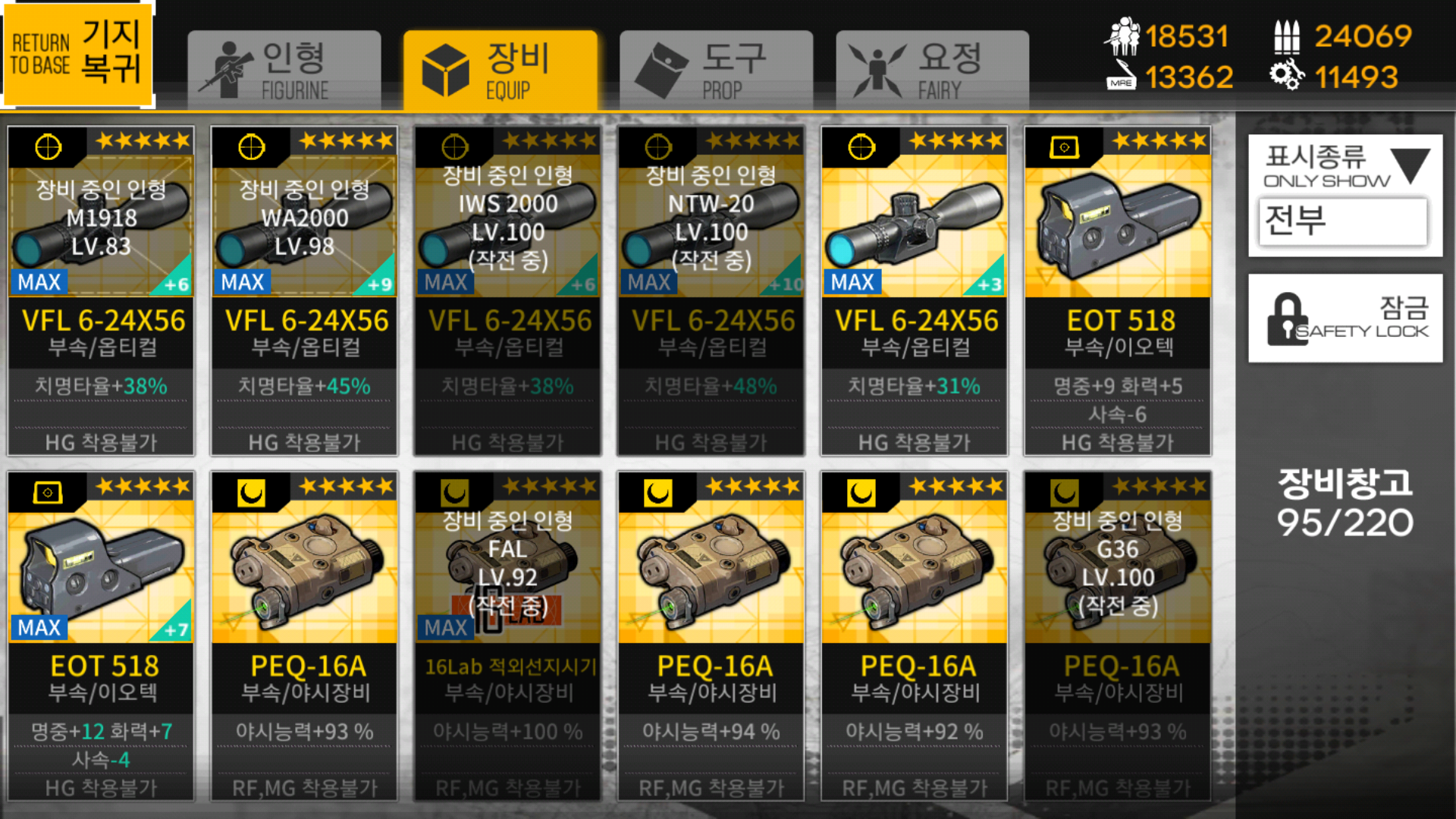Screen dimensions: 1456x819
Task: Select the VFL 6-24X56 scope equipped on M1918
Action: (102, 291)
